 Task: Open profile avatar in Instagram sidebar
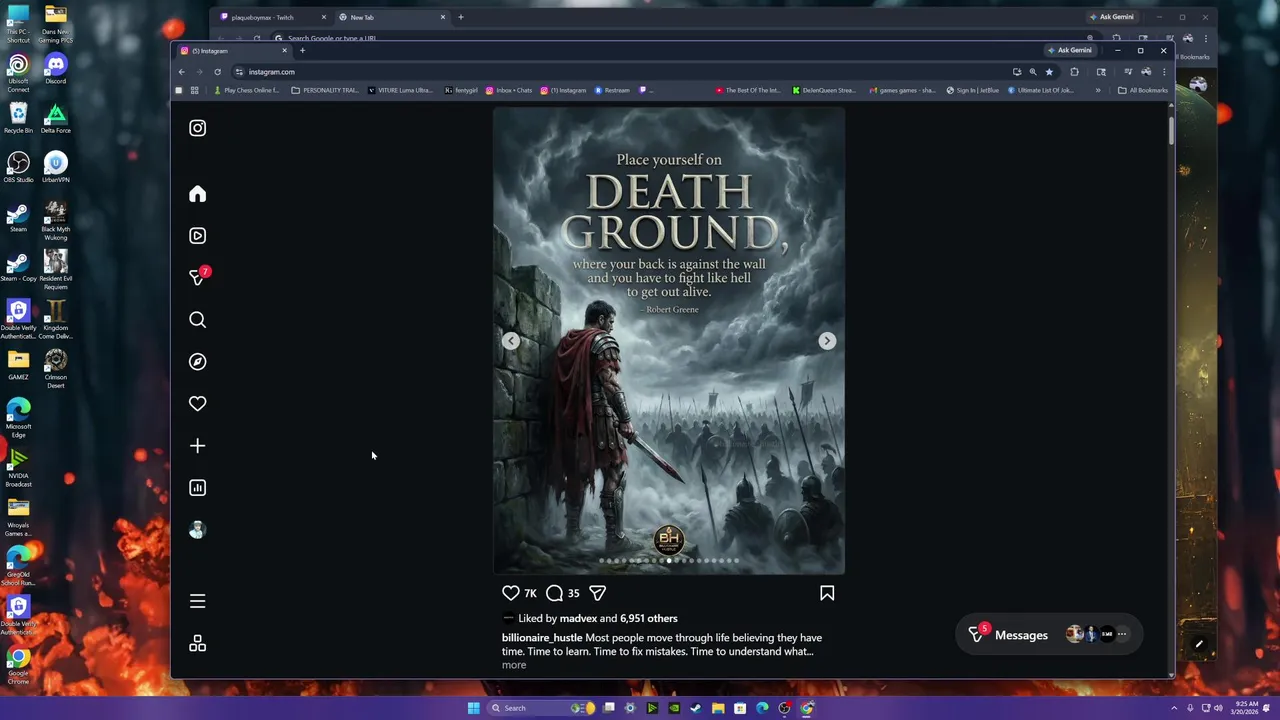pos(197,530)
